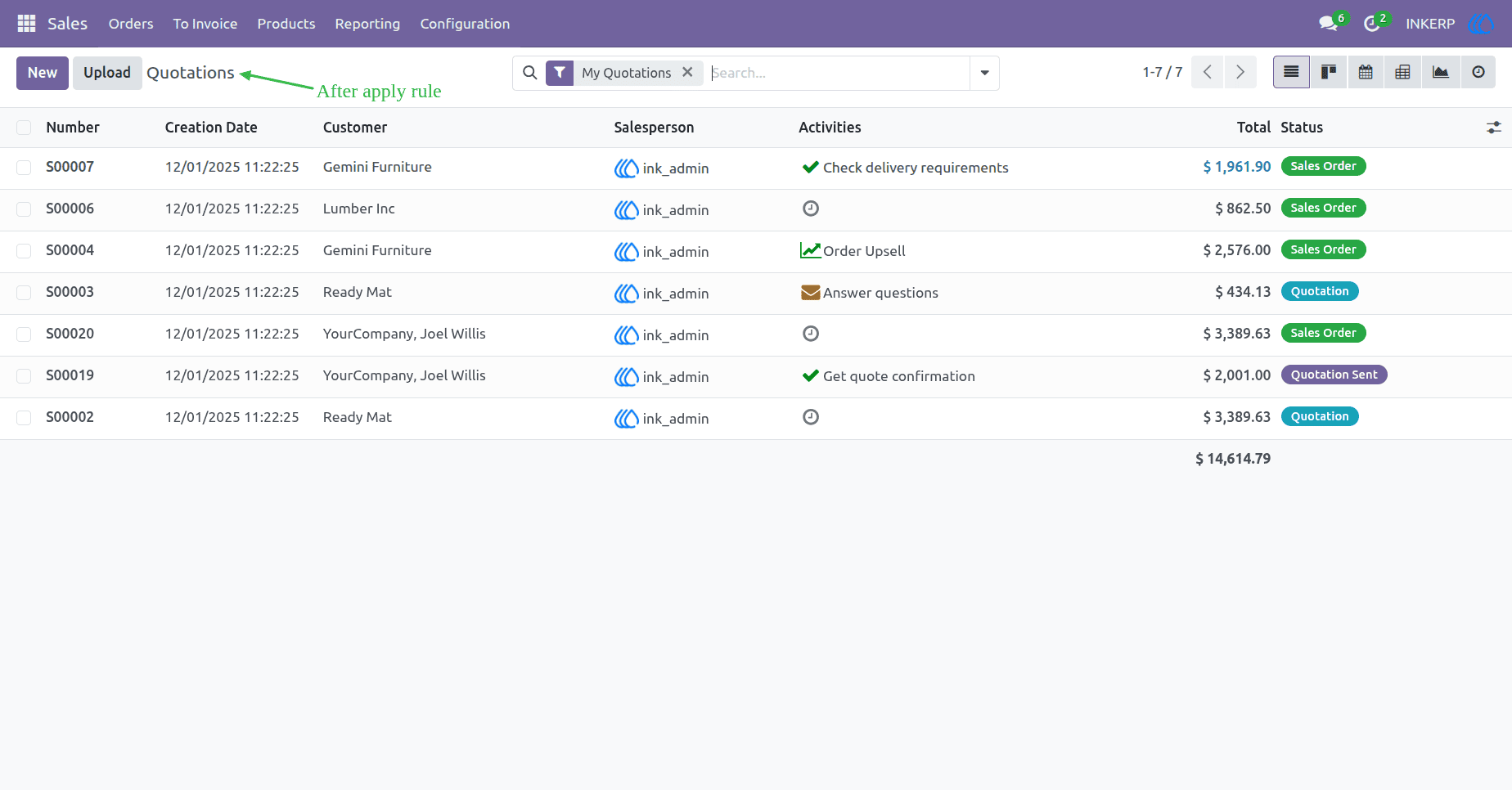Switch to kanban view

1329,72
